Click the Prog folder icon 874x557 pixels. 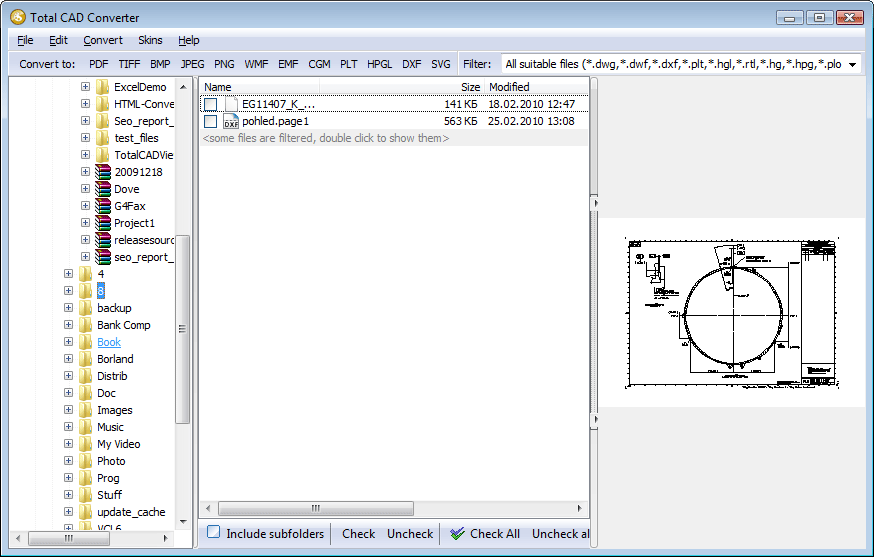[x=86, y=478]
